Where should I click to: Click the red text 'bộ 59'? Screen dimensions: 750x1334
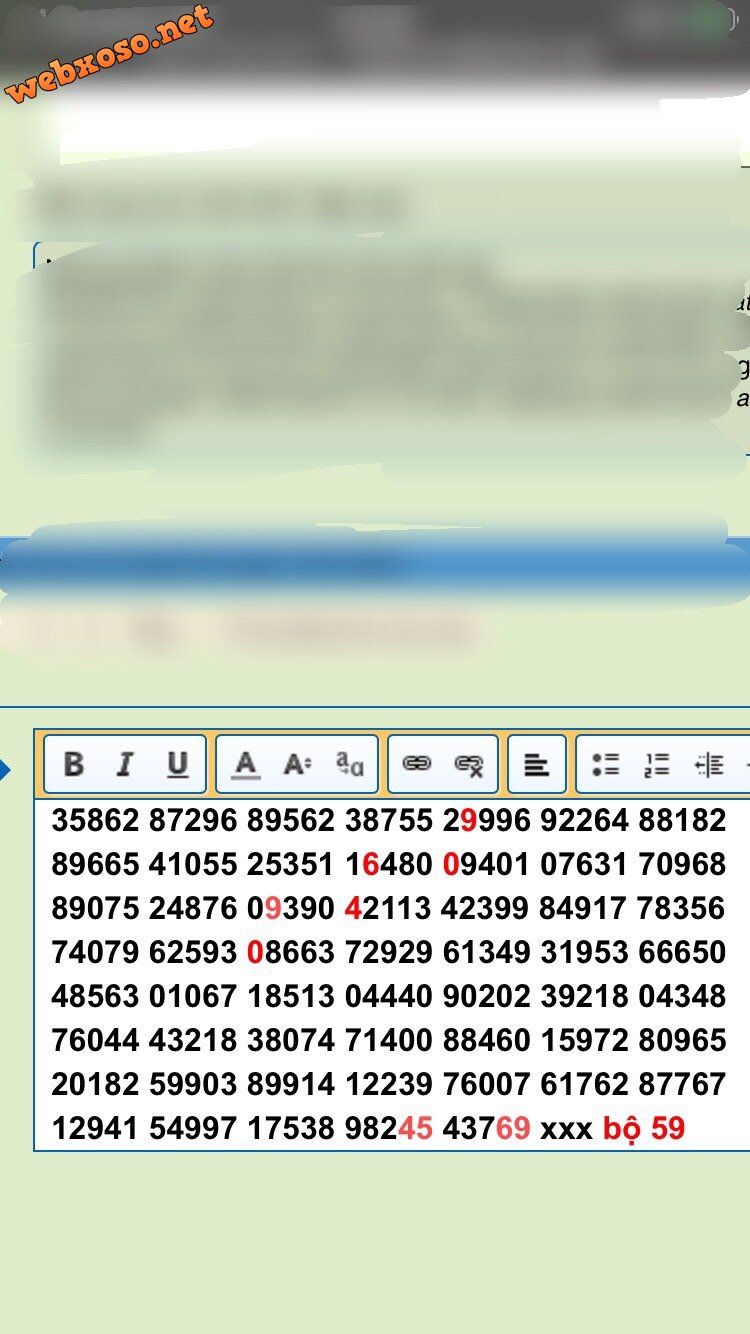coord(644,1129)
